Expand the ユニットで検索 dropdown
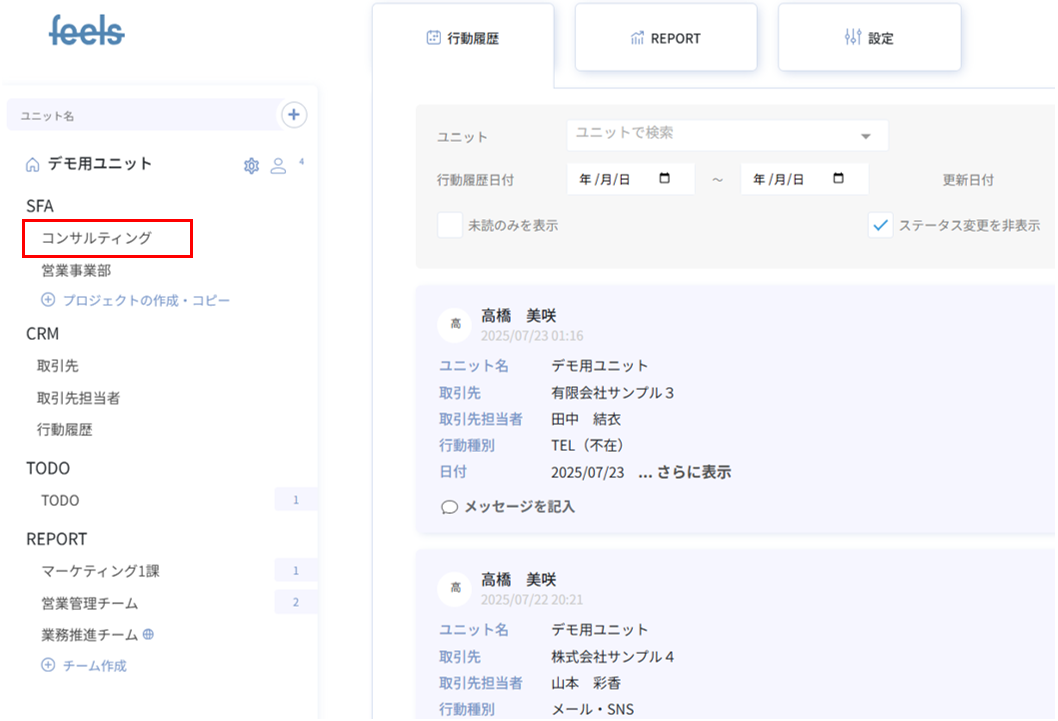This screenshot has width=1058, height=721. point(865,136)
